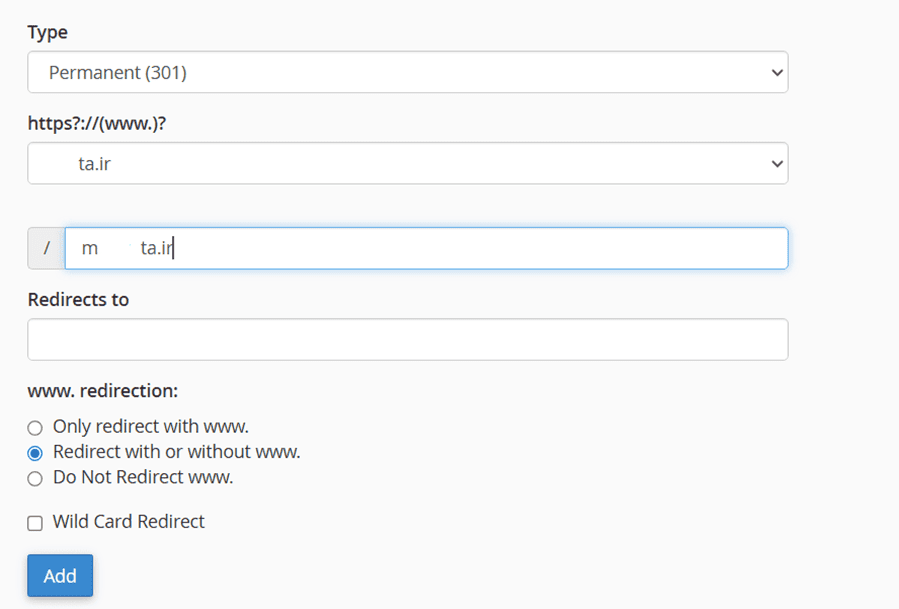Click the 'Only redirect with www.' label text
Viewport: 899px width, 609px height.
click(151, 426)
